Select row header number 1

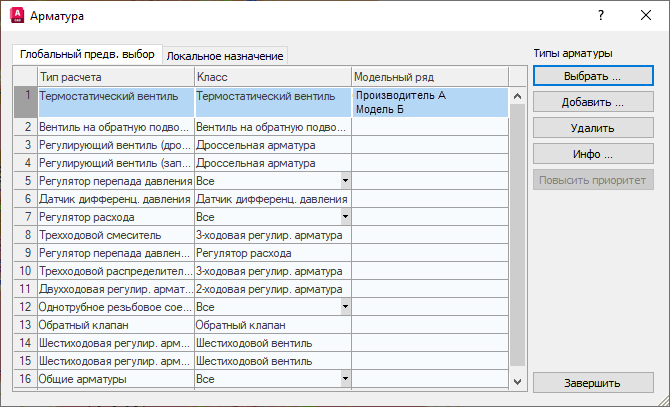(x=26, y=102)
